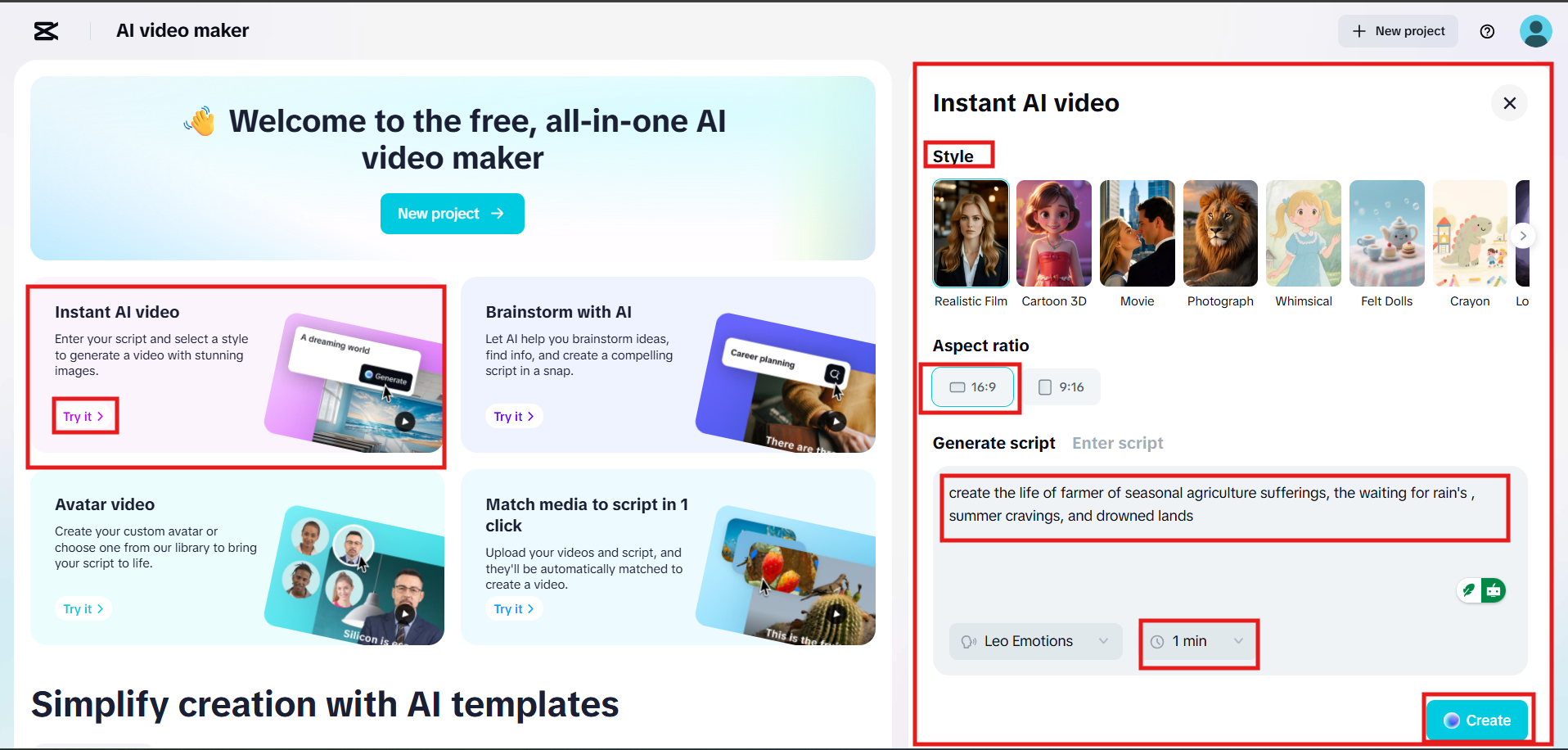Toggle the feather manual-writing mode

point(1469,590)
